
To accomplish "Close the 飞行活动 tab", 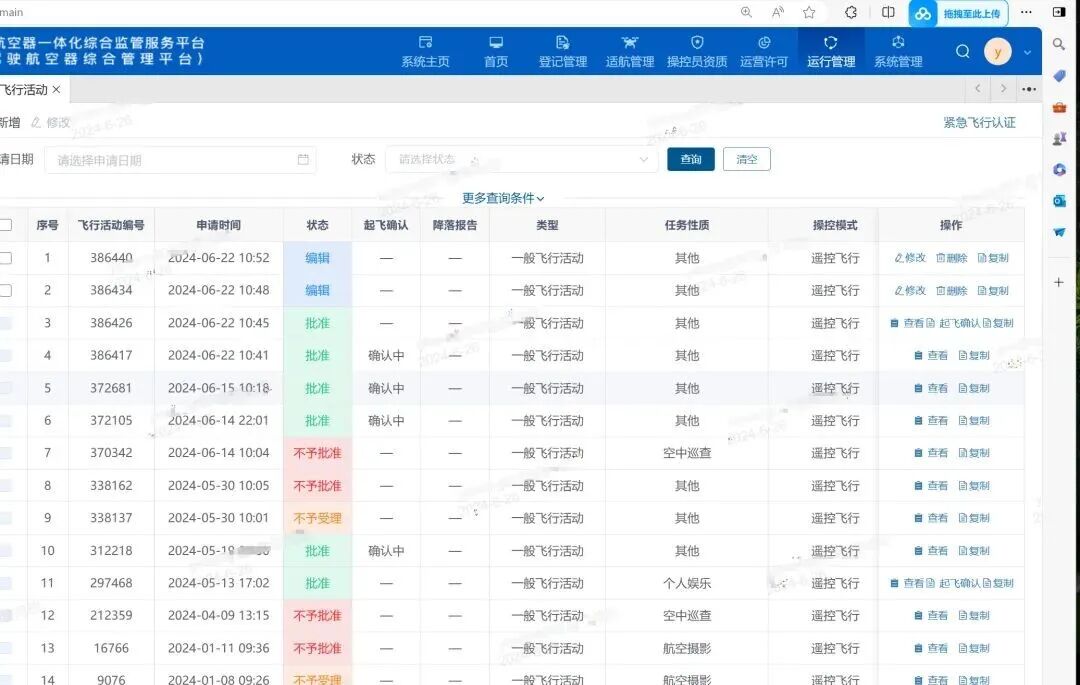I will pos(56,89).
